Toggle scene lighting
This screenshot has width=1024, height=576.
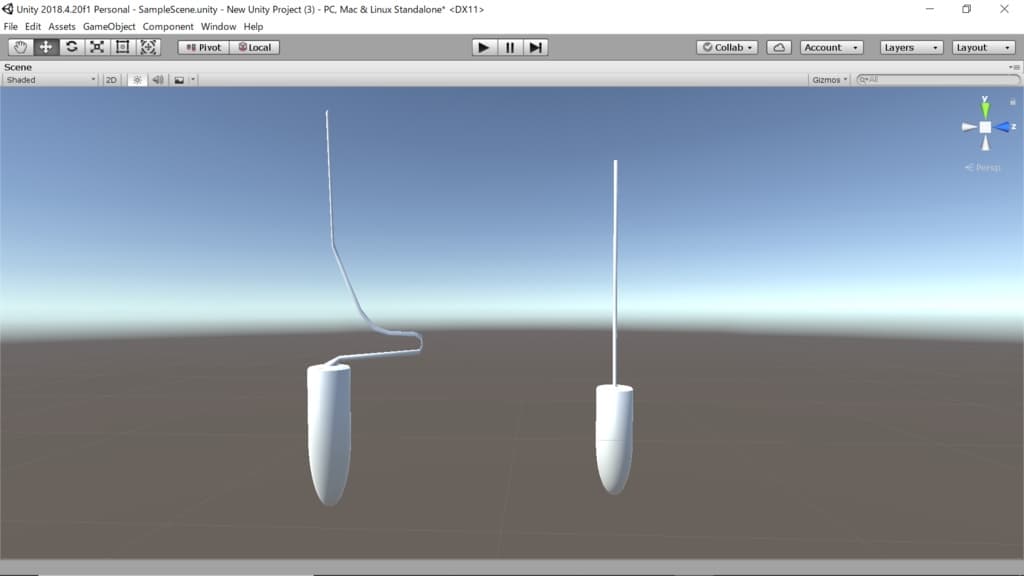[x=137, y=80]
